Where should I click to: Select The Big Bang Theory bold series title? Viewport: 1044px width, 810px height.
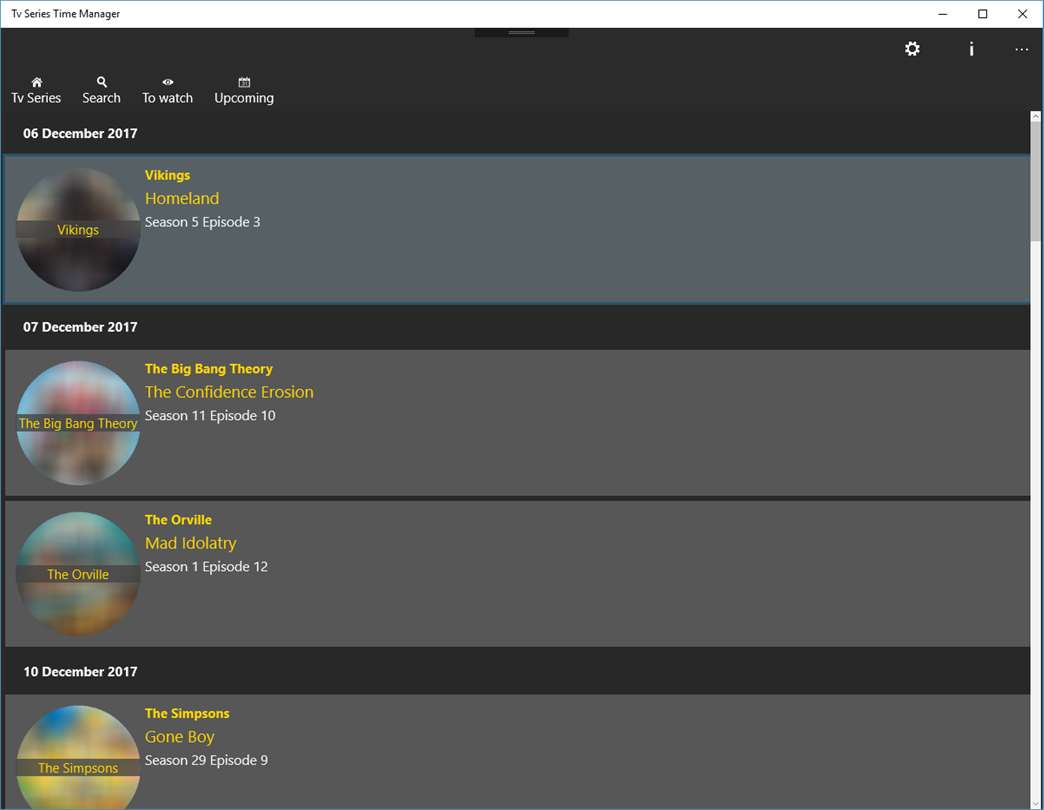click(208, 369)
